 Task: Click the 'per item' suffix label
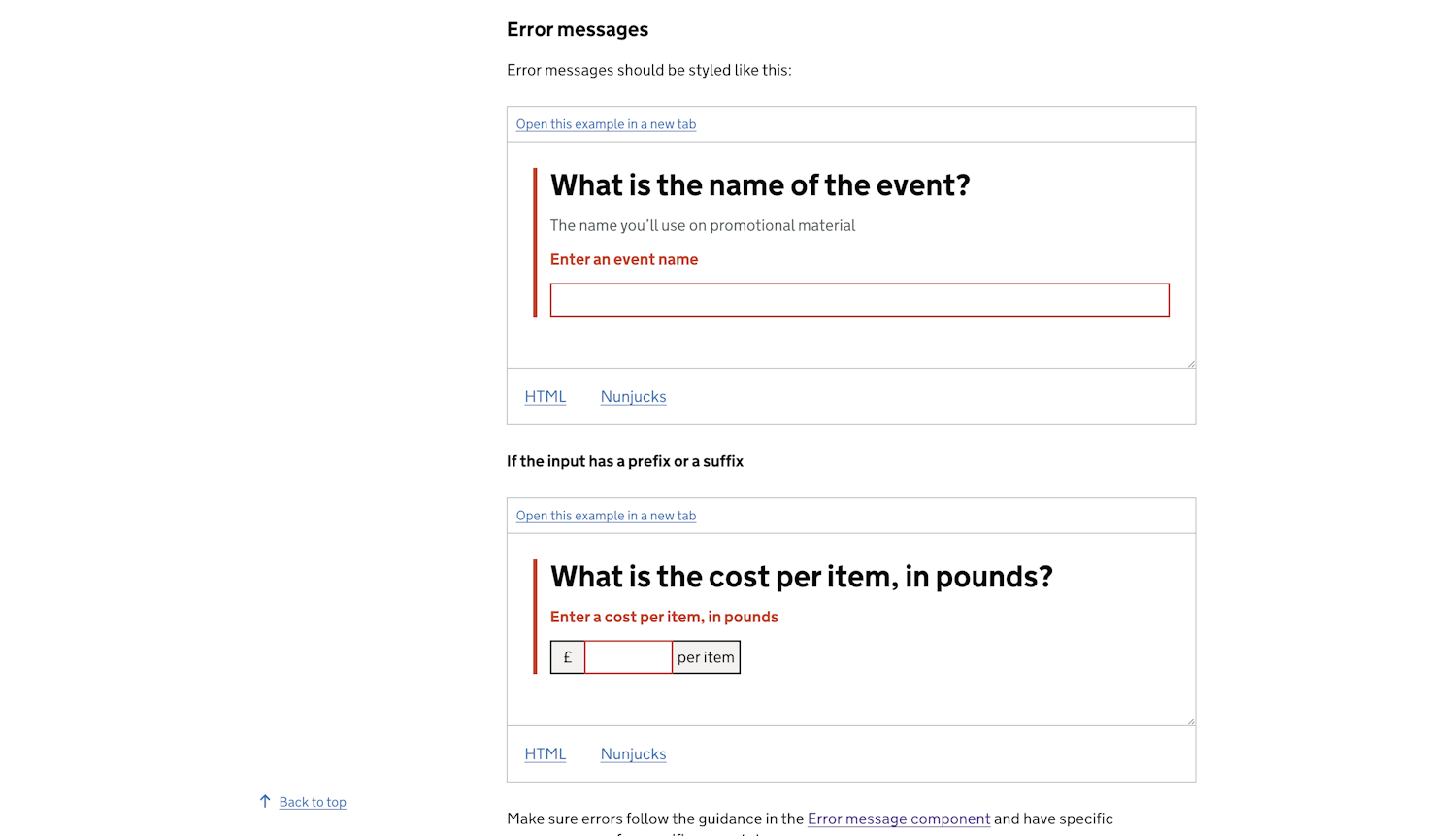706,656
